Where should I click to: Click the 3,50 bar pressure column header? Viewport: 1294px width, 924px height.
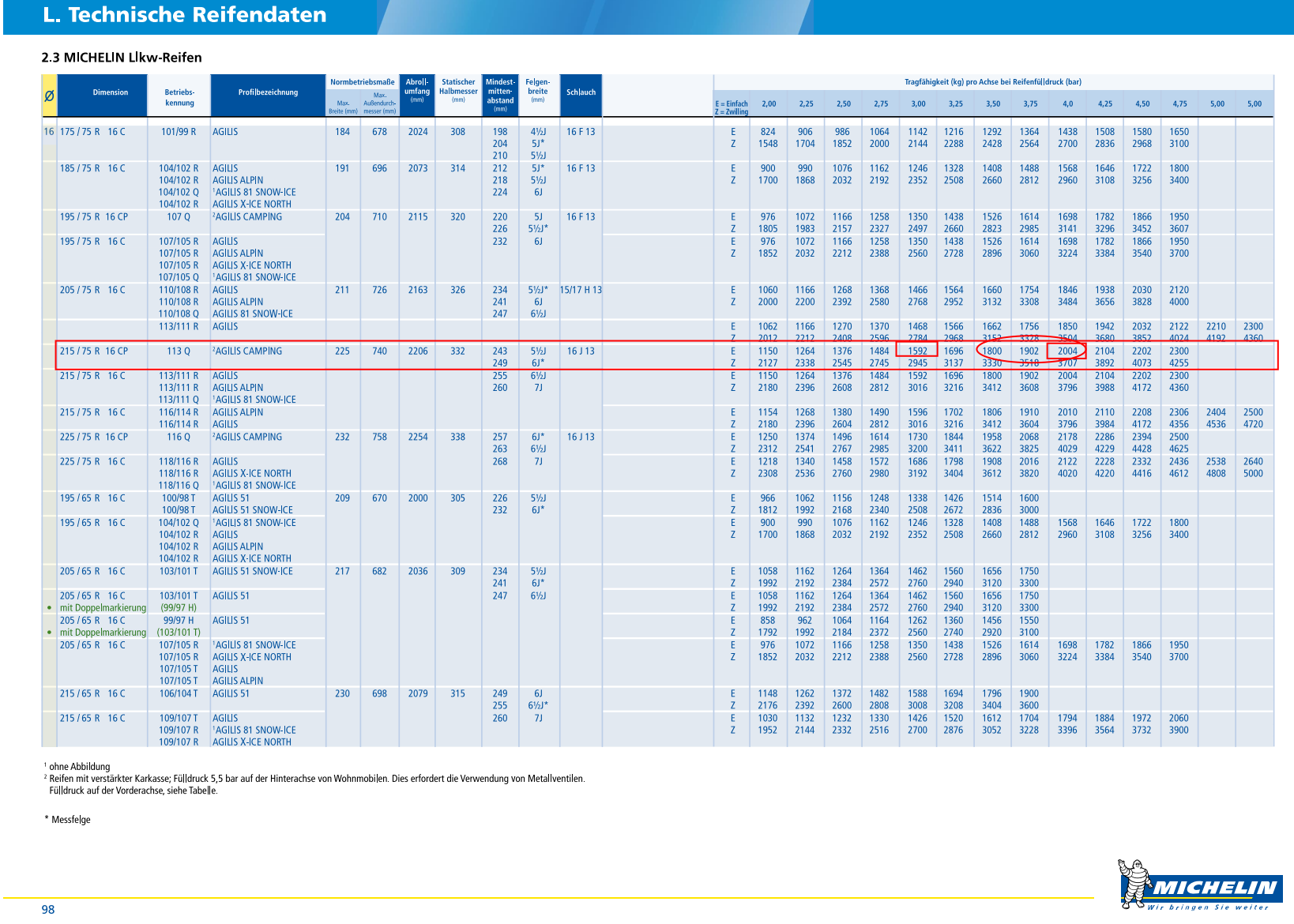pos(993,104)
